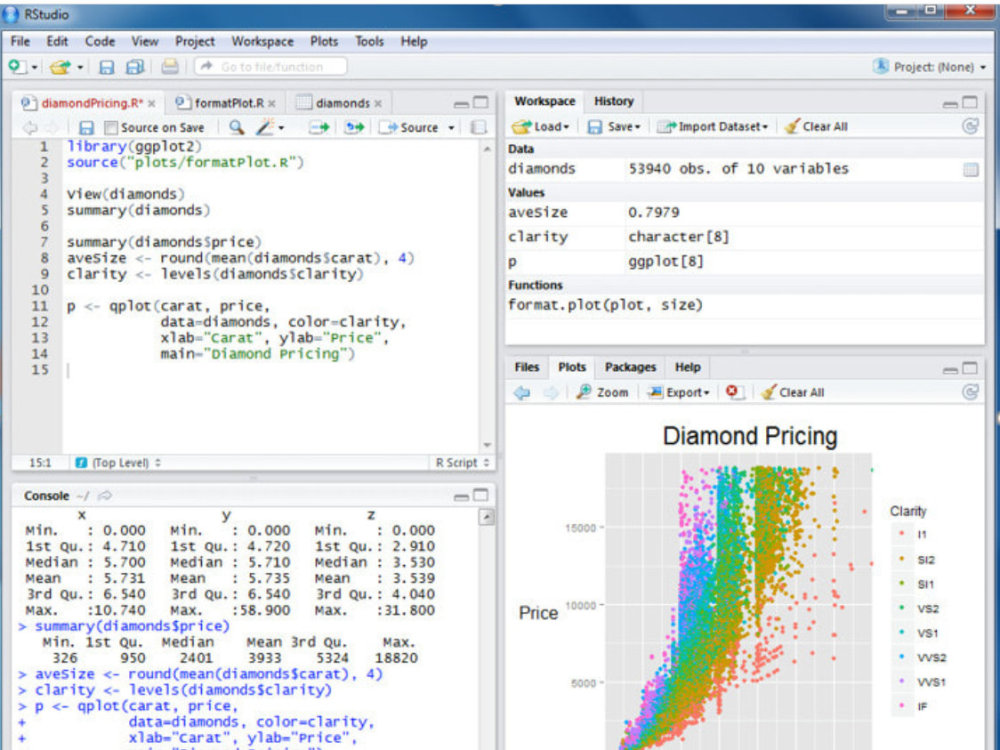This screenshot has width=1000, height=750.
Task: Click Clear All in the Plots pane
Action: pos(793,392)
